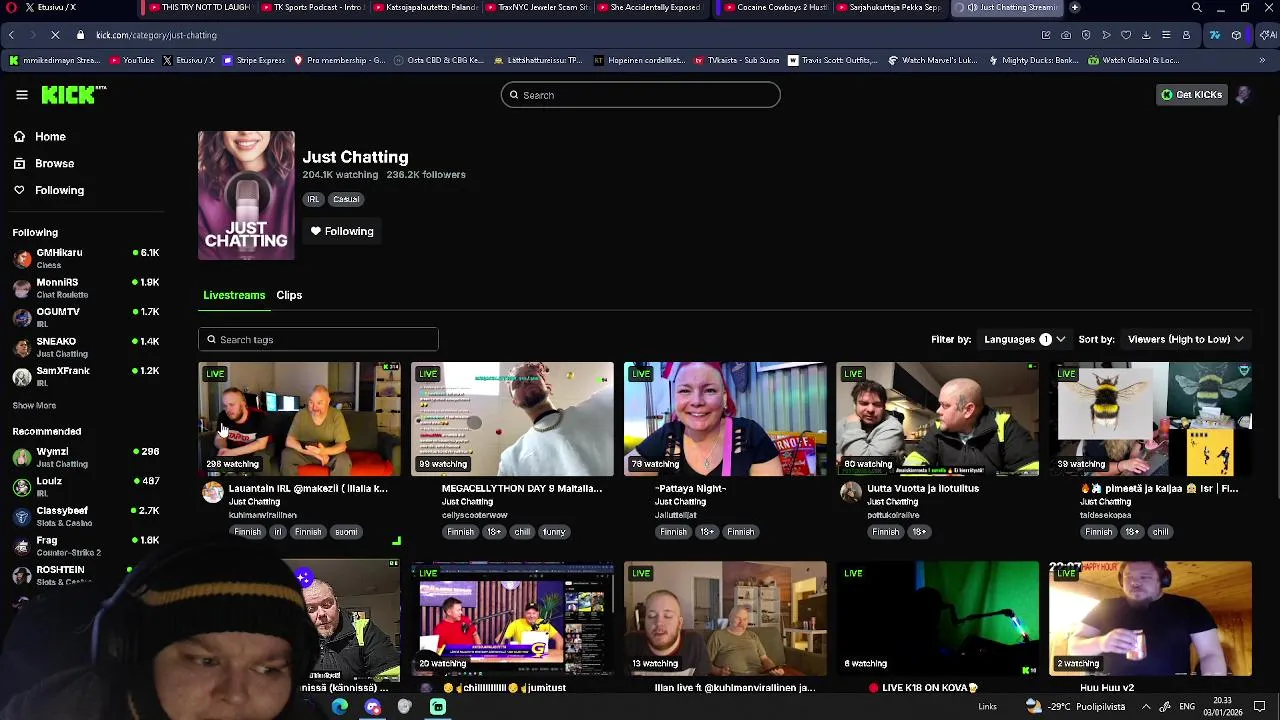Open cellyscooterwow channel link
Screen dimensions: 1280x720
coord(475,515)
